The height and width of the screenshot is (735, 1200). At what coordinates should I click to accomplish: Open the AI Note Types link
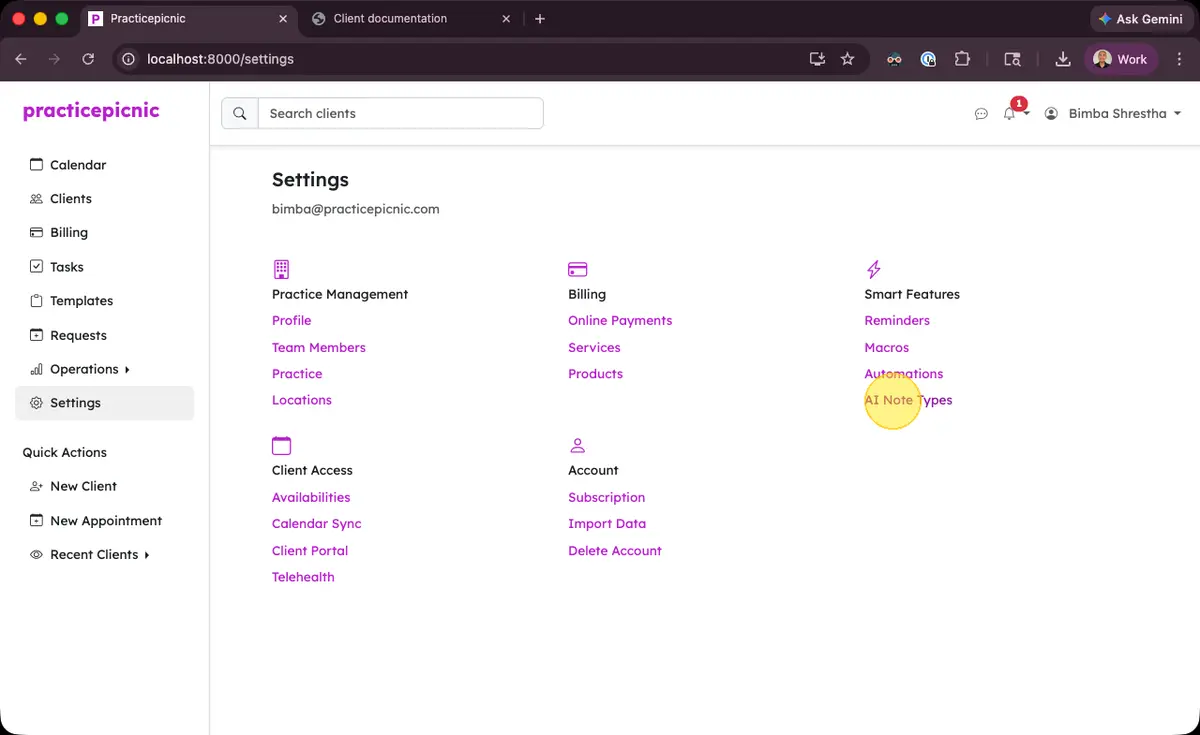coord(908,399)
